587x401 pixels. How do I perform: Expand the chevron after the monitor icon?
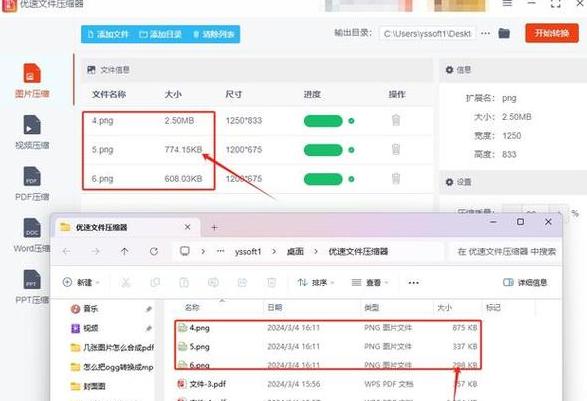point(203,252)
